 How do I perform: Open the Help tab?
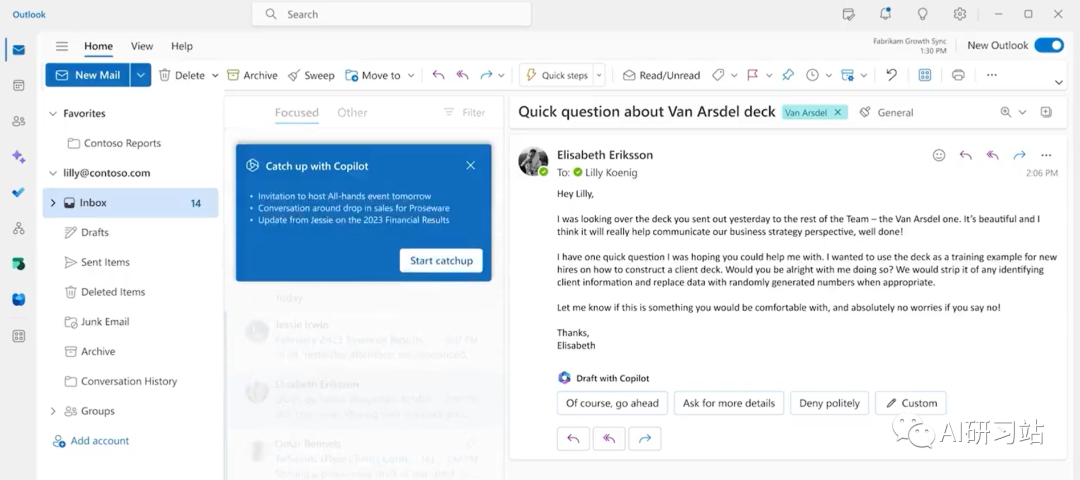click(182, 46)
